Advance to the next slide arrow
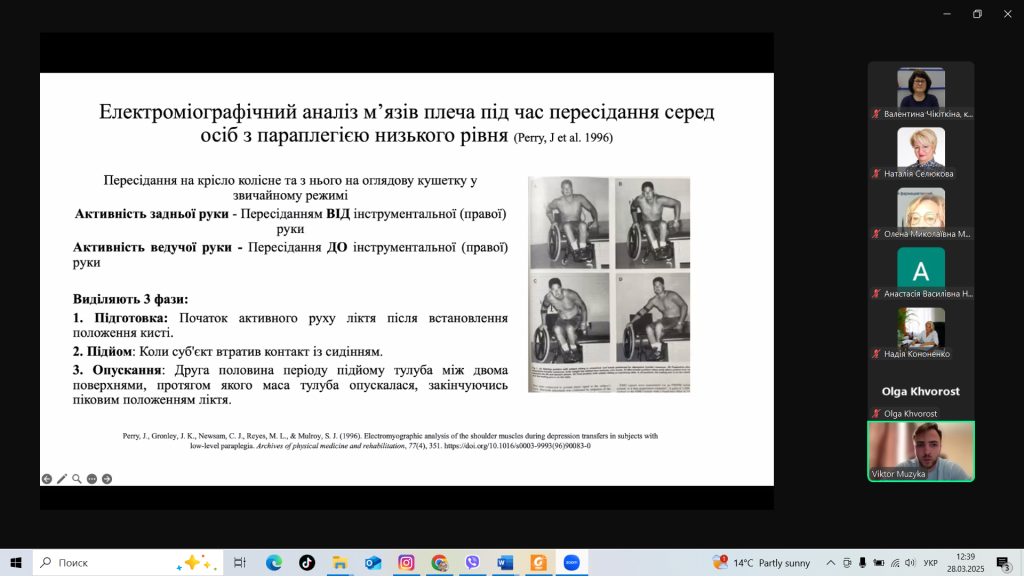 pos(107,479)
